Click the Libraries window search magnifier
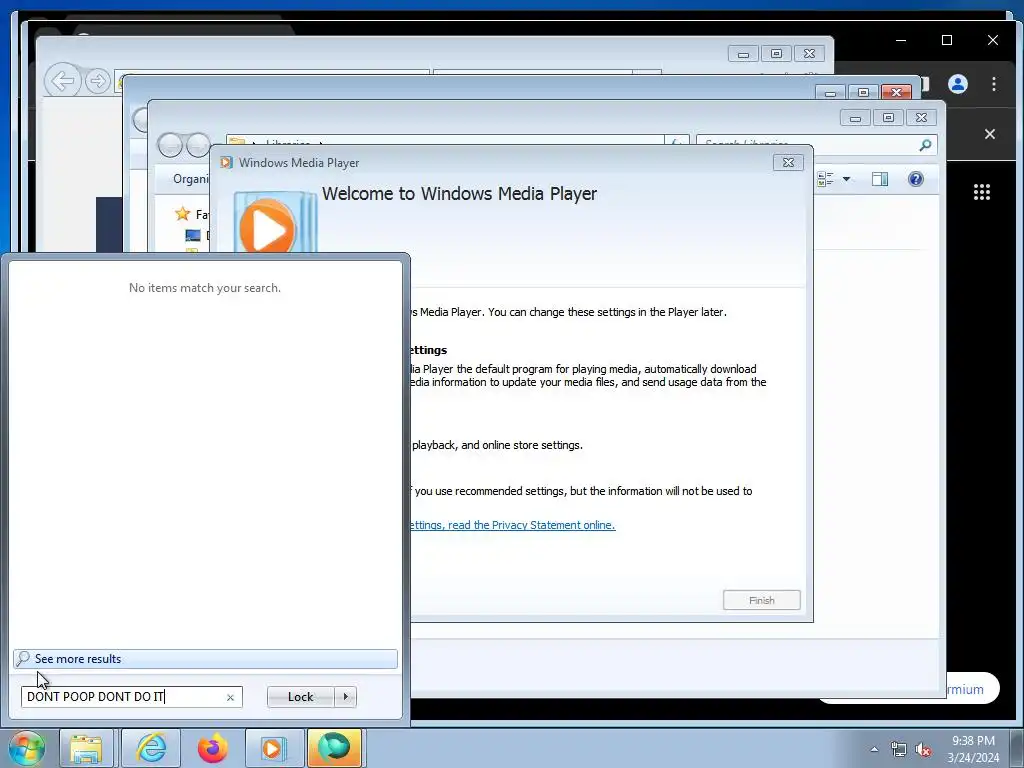The width and height of the screenshot is (1024, 768). (925, 145)
